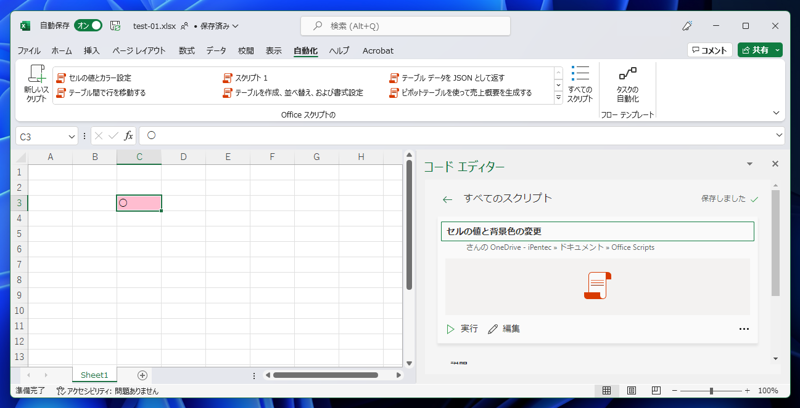Move the script gallery down one row

tap(559, 85)
